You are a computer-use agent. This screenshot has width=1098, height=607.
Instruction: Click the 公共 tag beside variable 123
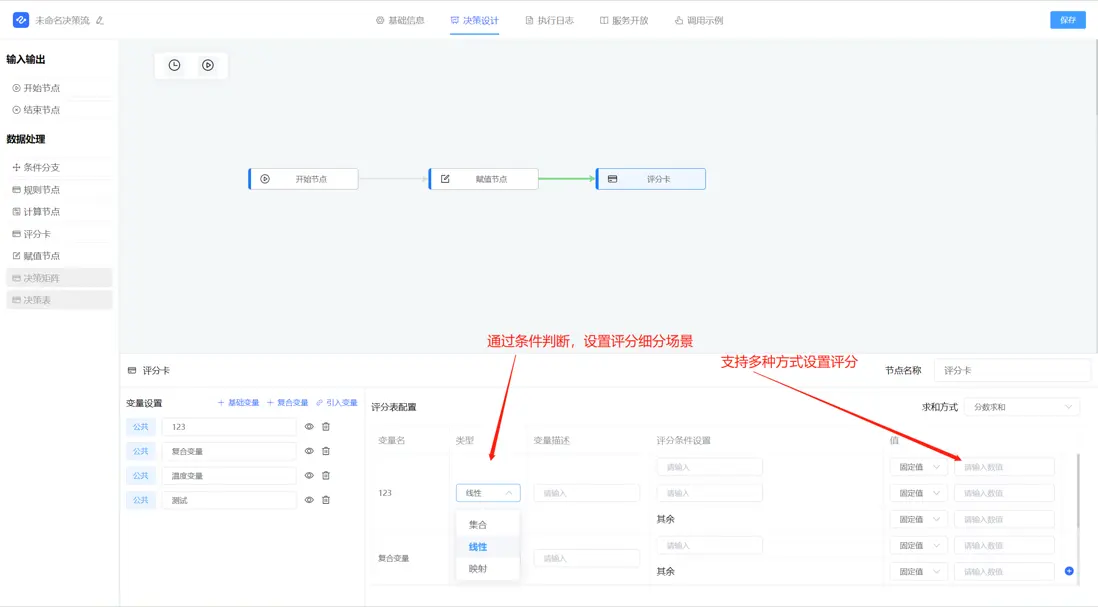point(141,426)
